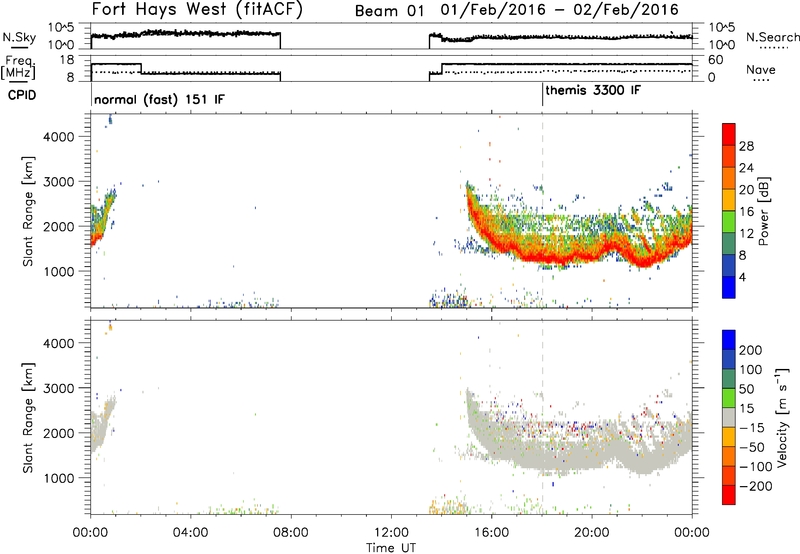
Task: Click the 'CPID' row label
Action: 22,95
